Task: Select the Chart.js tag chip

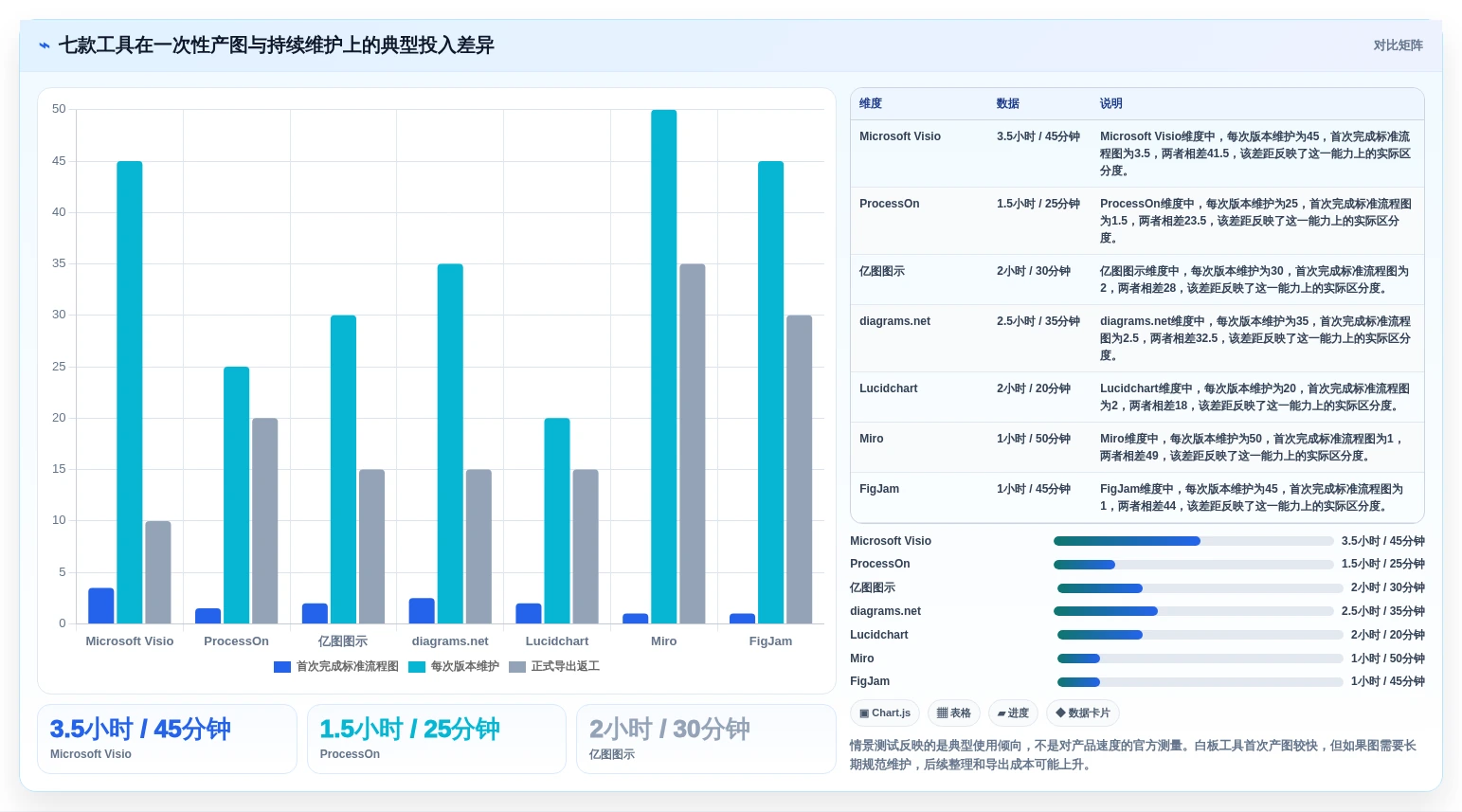Action: (x=885, y=713)
